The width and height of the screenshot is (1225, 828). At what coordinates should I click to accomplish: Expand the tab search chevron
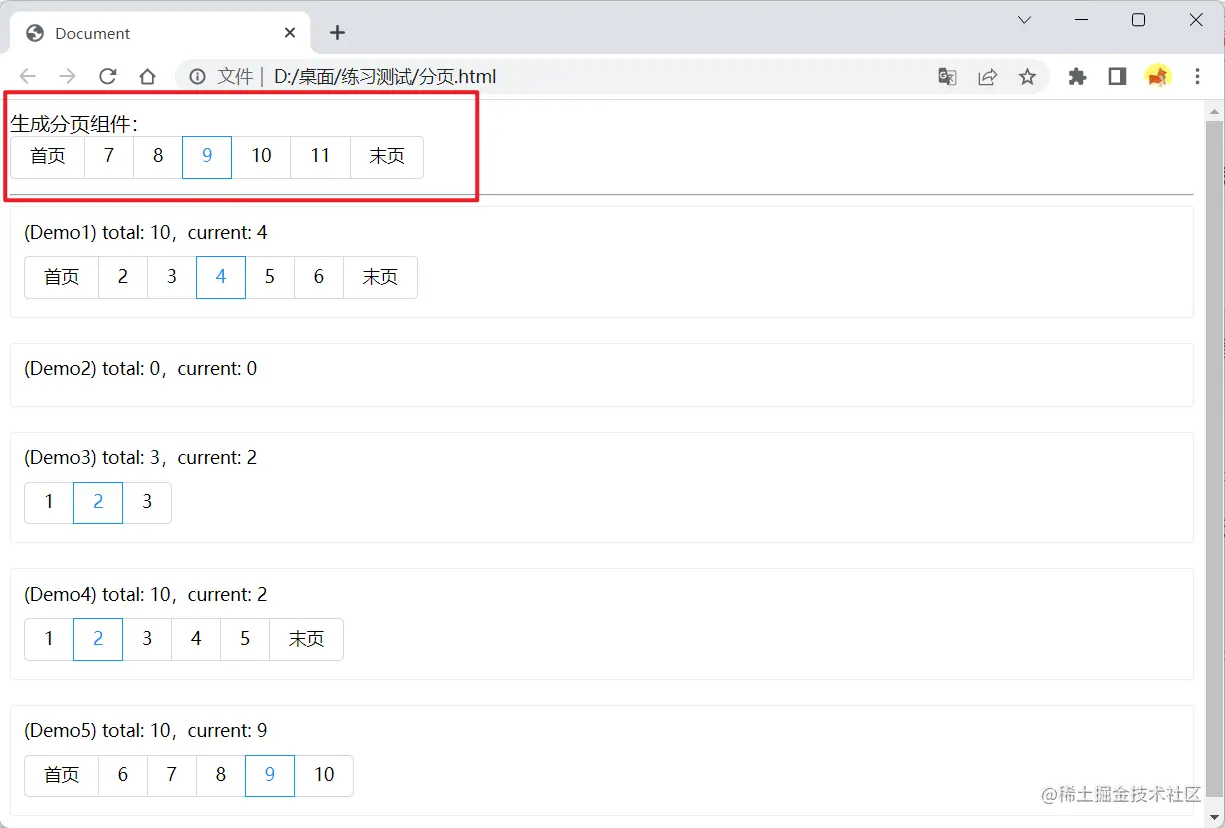1024,20
